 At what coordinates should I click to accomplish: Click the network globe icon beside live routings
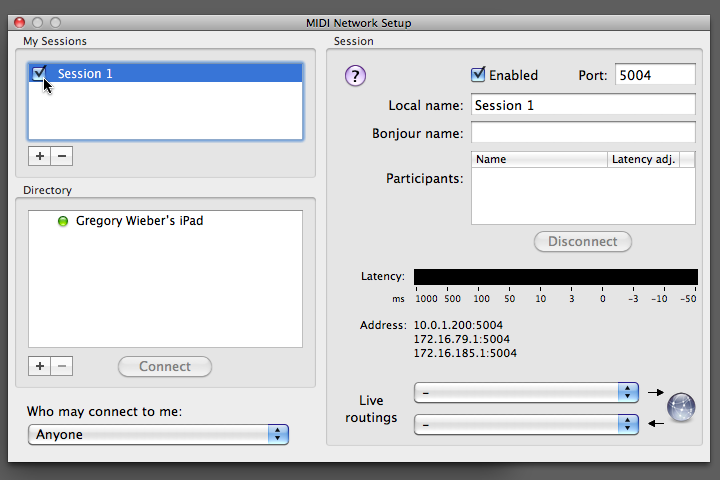(681, 408)
